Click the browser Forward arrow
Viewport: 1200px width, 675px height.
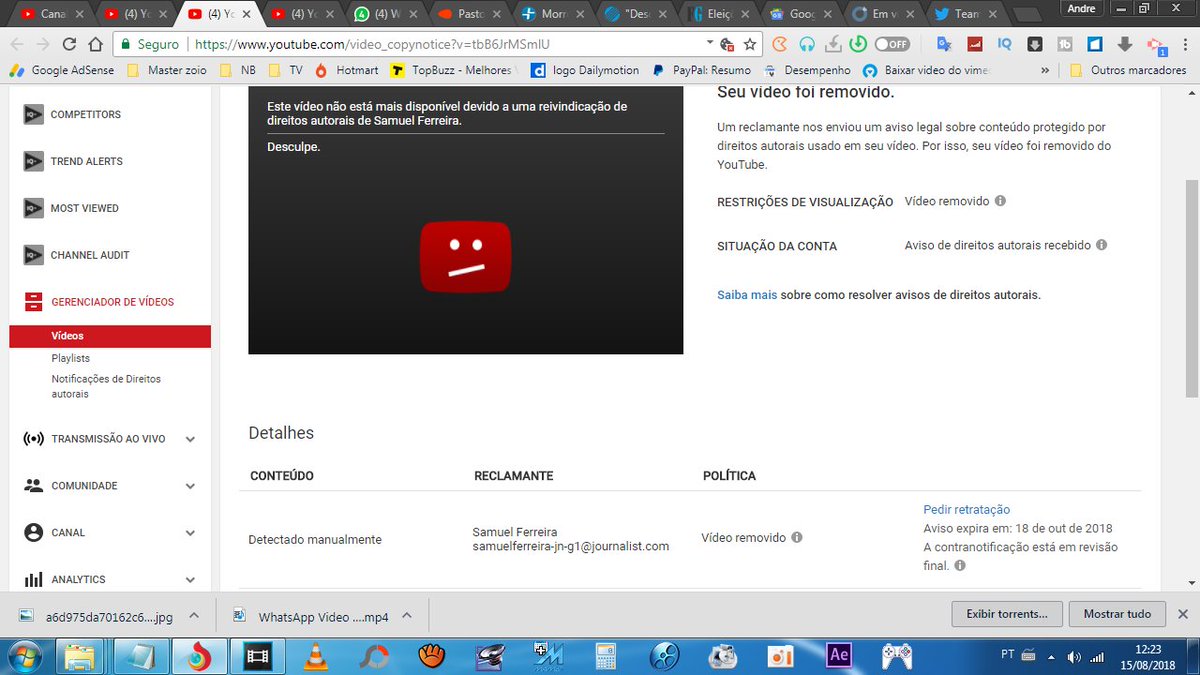(x=43, y=45)
